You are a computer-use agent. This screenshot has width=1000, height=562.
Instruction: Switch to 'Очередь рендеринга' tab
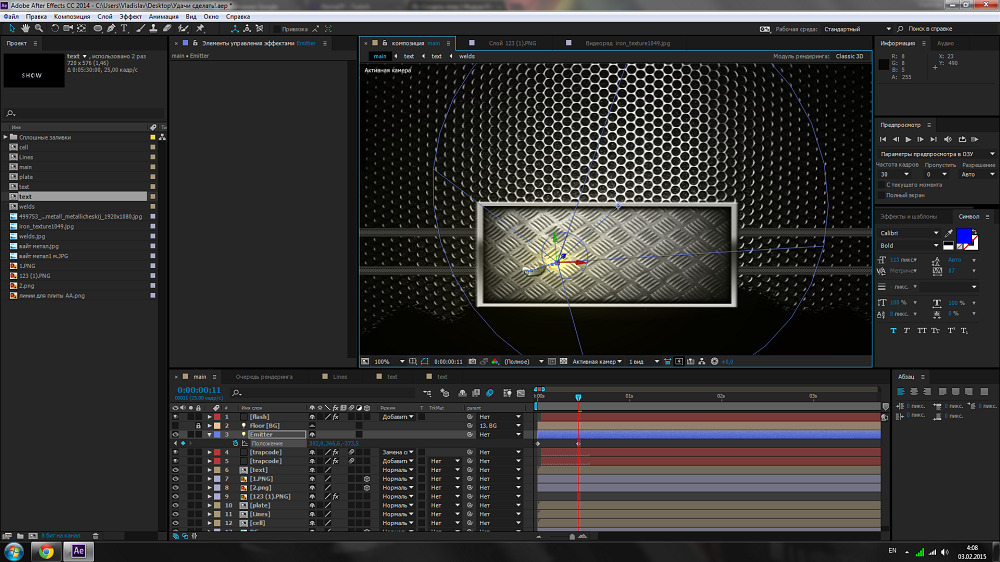tap(264, 377)
